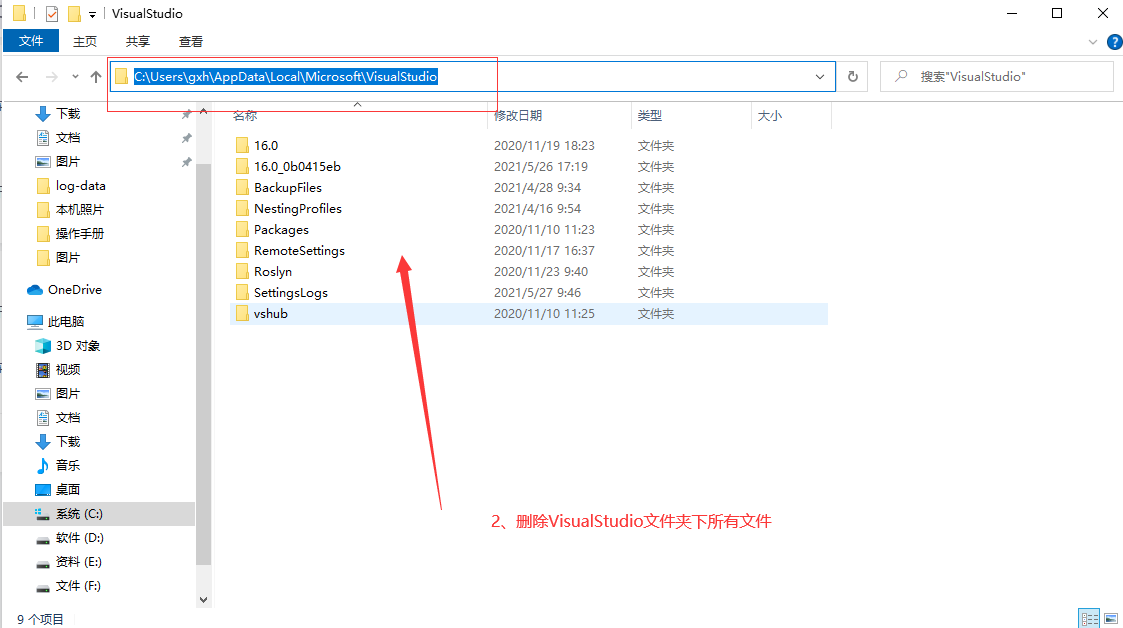The image size is (1123, 628).
Task: Open pinned 图片 in quick access
Action: pos(68,162)
